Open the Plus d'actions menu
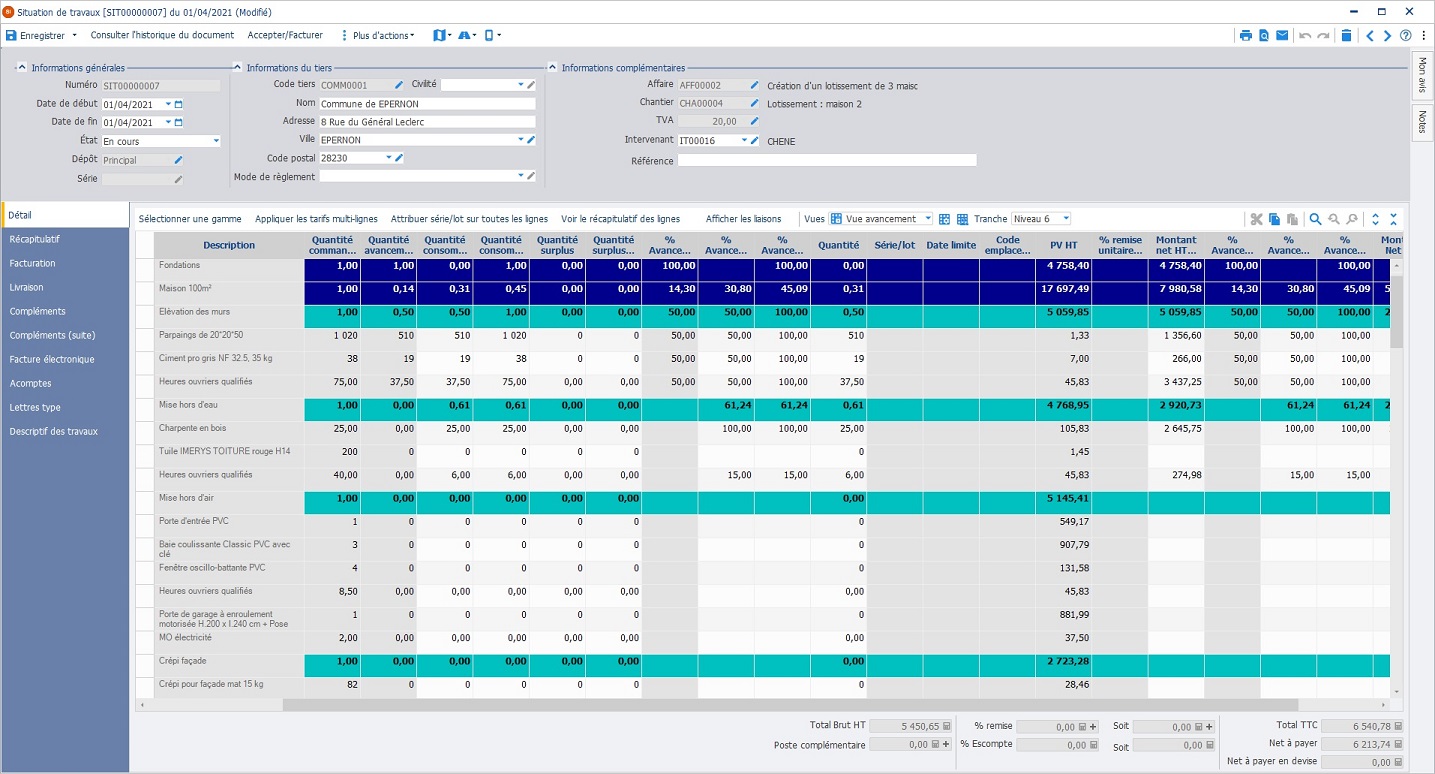The image size is (1435, 774). (377, 35)
